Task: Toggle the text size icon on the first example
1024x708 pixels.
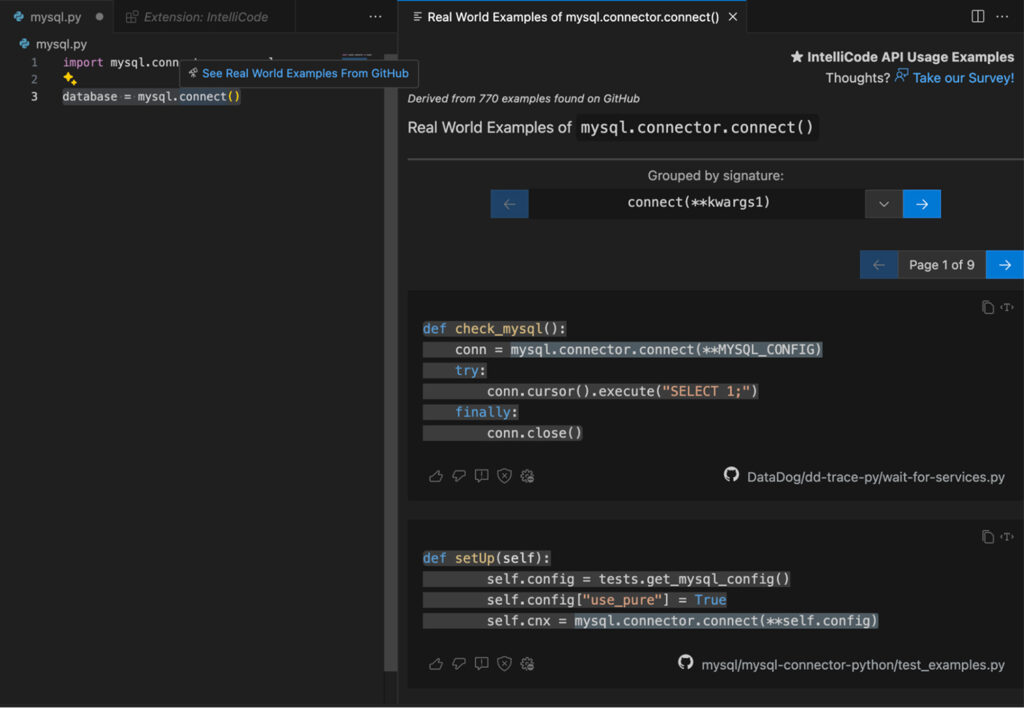Action: pos(1008,307)
